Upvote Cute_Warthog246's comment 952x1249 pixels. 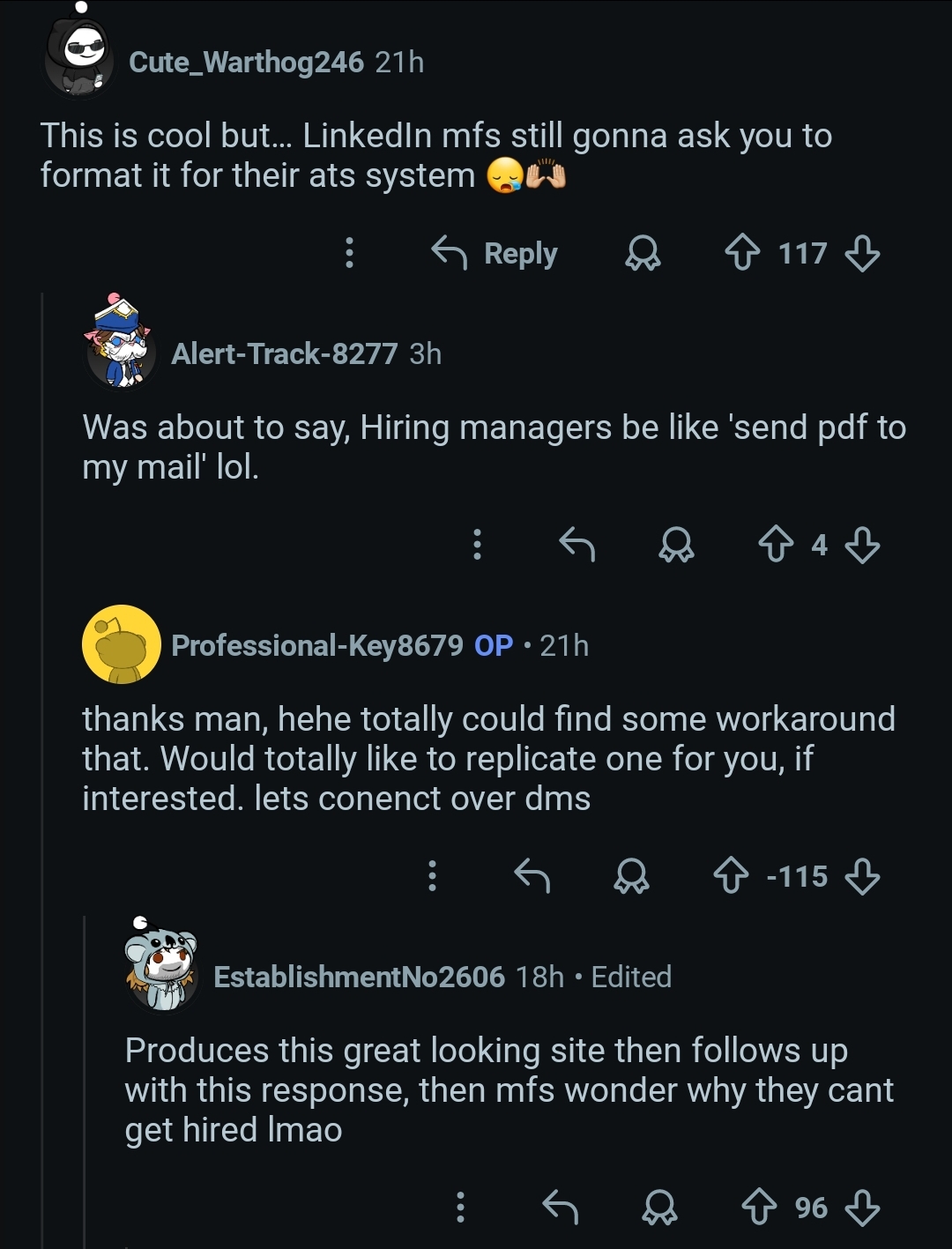[742, 254]
